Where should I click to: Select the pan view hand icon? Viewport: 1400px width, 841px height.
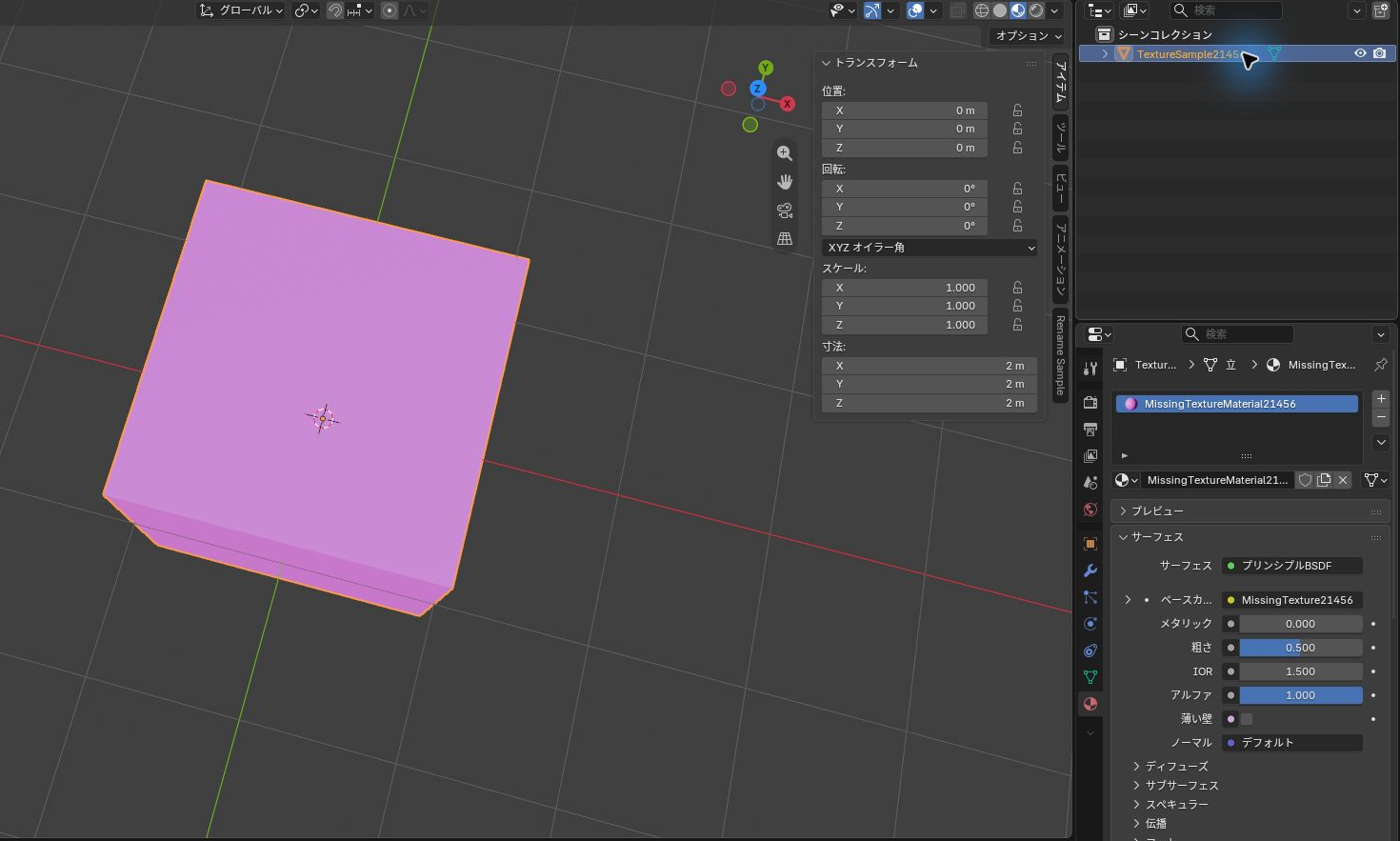pos(785,182)
